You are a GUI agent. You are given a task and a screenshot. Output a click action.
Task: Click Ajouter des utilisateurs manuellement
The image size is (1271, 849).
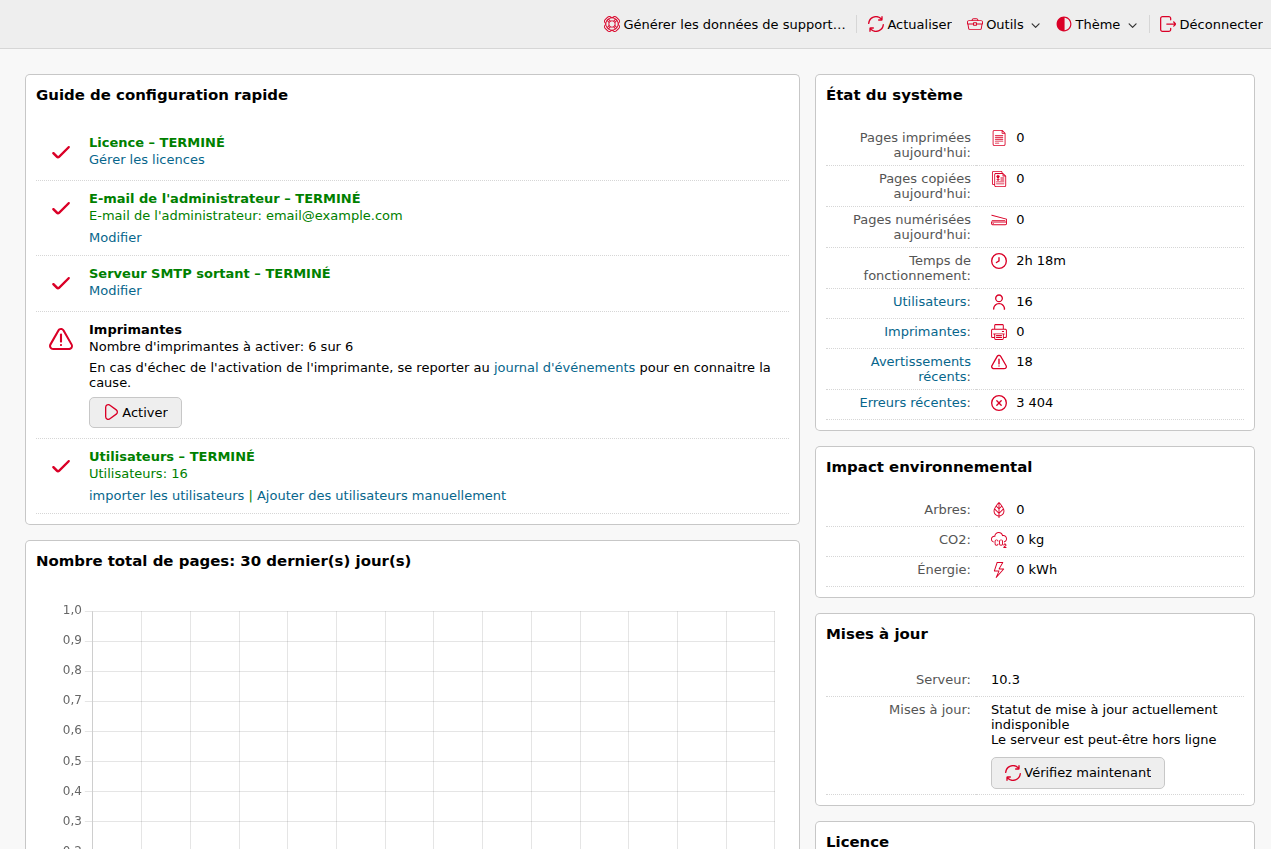tap(381, 496)
